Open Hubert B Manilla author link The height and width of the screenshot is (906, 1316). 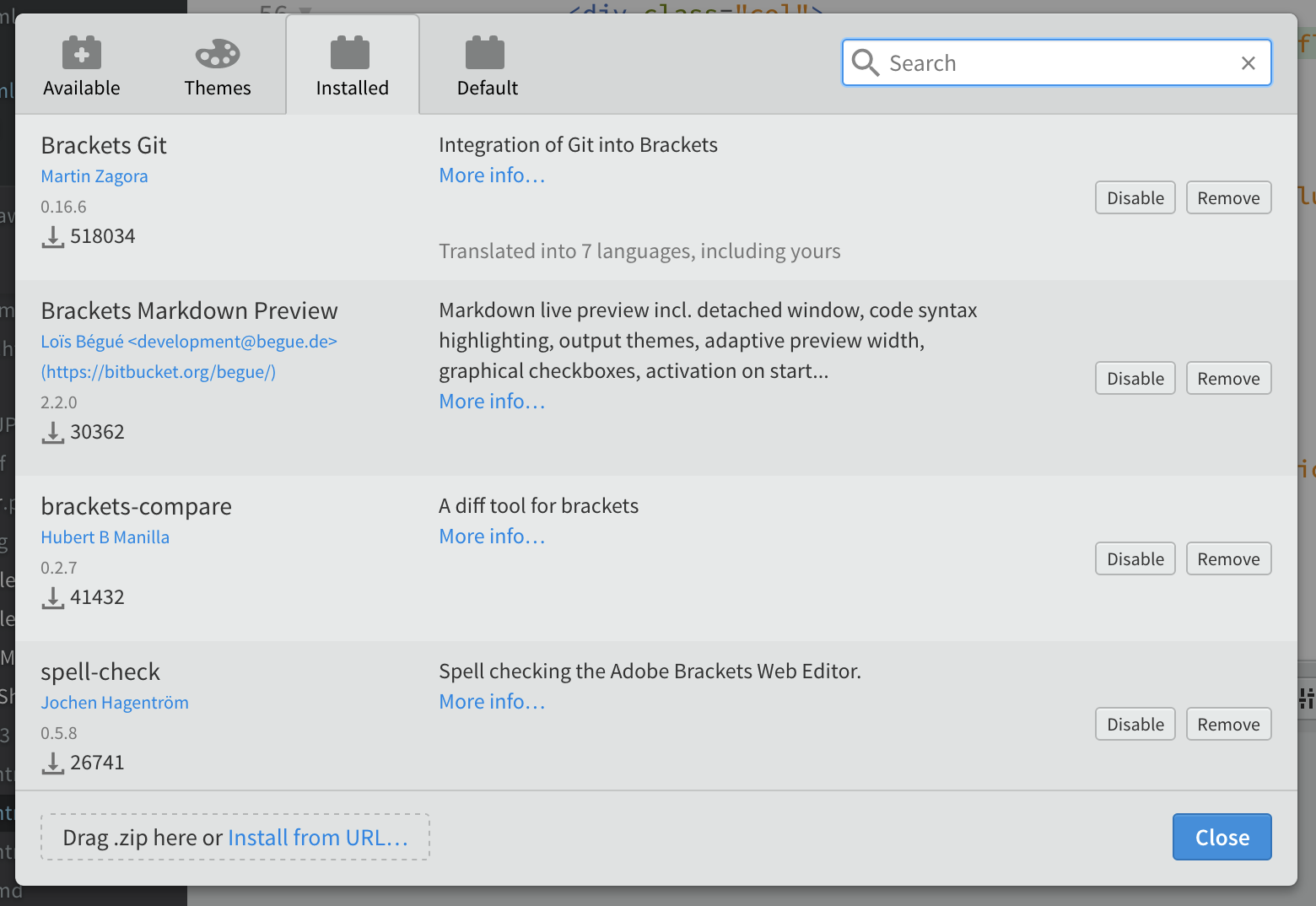point(105,537)
